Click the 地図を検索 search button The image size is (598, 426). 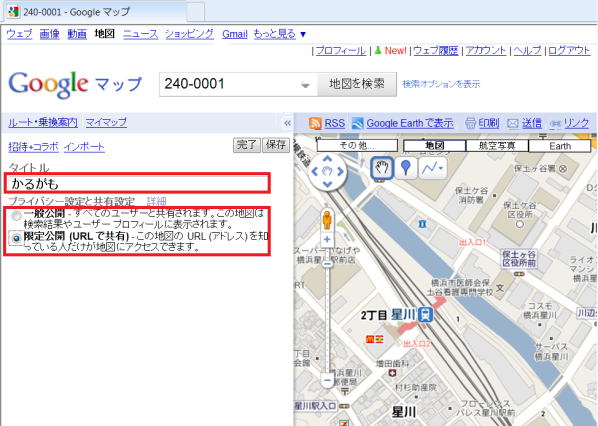coord(357,84)
